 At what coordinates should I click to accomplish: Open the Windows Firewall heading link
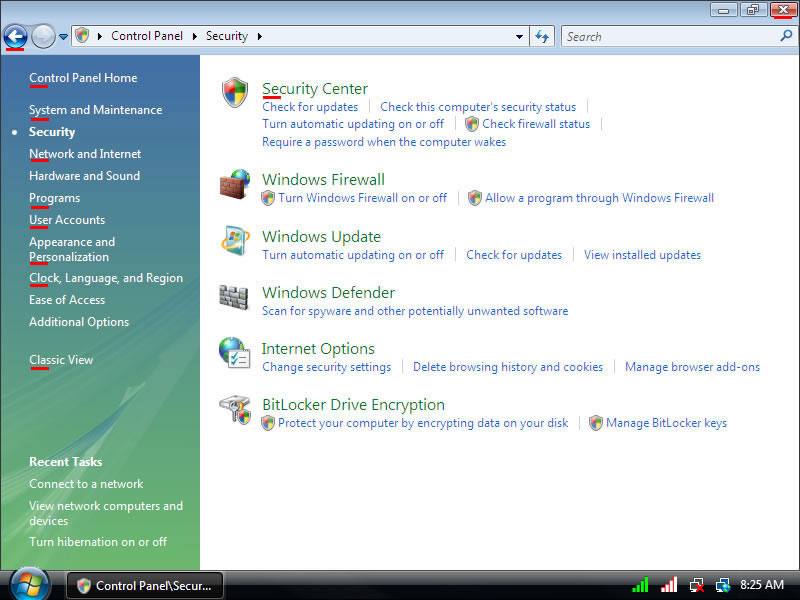(323, 180)
